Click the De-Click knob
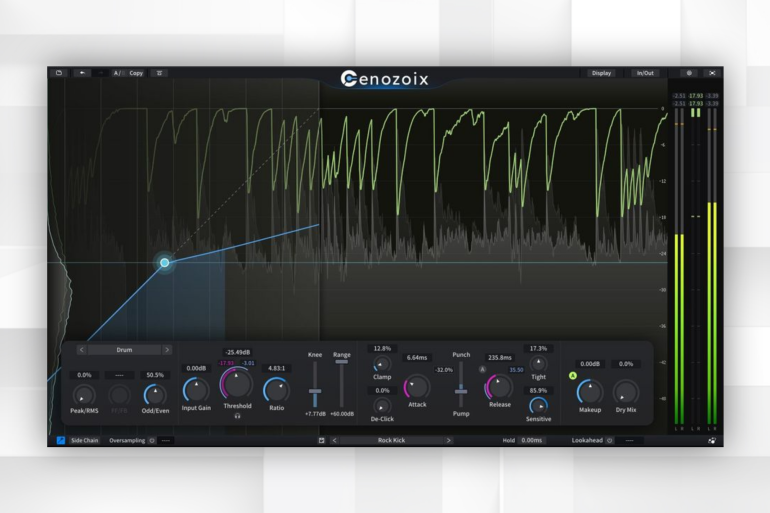This screenshot has height=513, width=770. point(382,406)
